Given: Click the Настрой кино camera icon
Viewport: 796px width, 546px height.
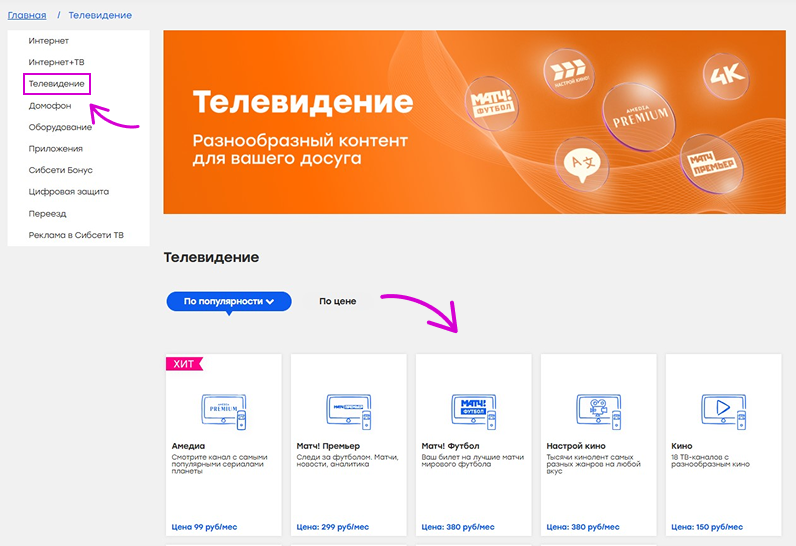Looking at the screenshot, I should (x=599, y=412).
